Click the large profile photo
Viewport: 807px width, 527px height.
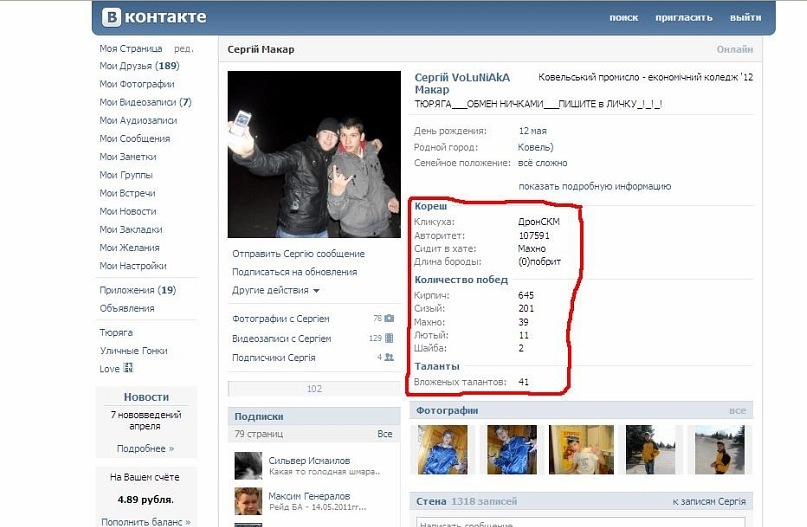pyautogui.click(x=313, y=154)
